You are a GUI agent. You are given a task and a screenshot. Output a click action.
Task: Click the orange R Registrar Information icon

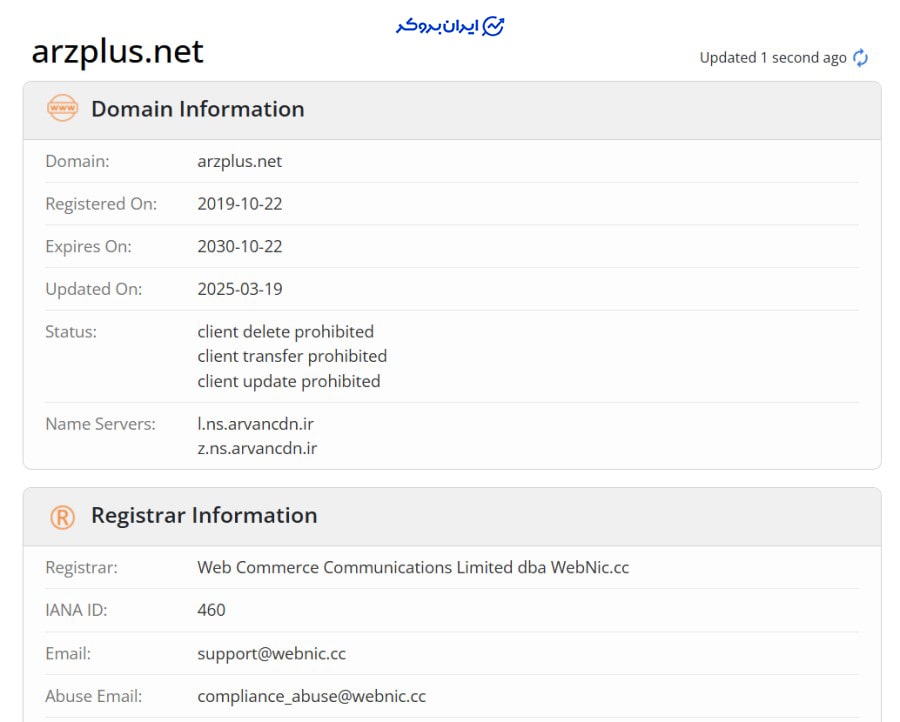62,517
